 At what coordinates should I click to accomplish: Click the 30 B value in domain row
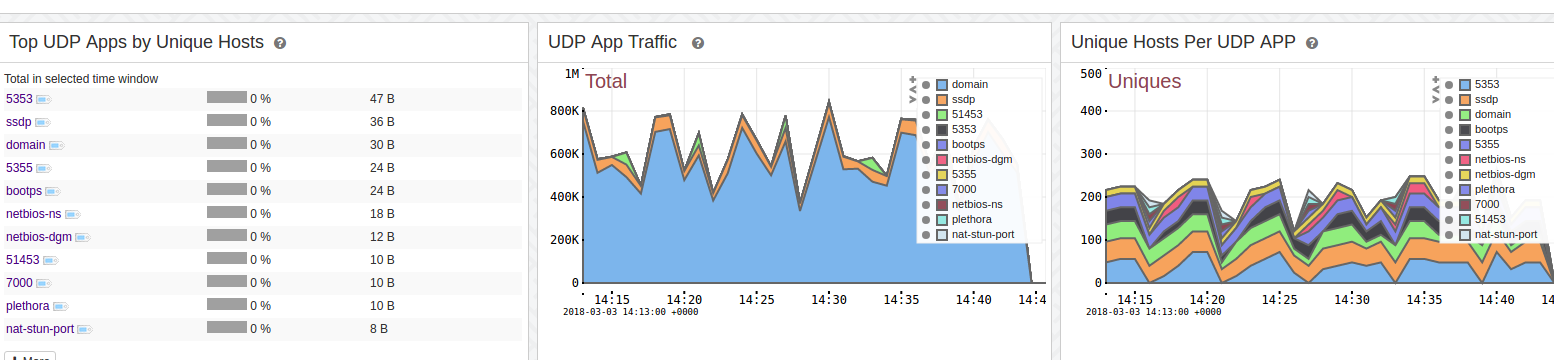pyautogui.click(x=382, y=145)
